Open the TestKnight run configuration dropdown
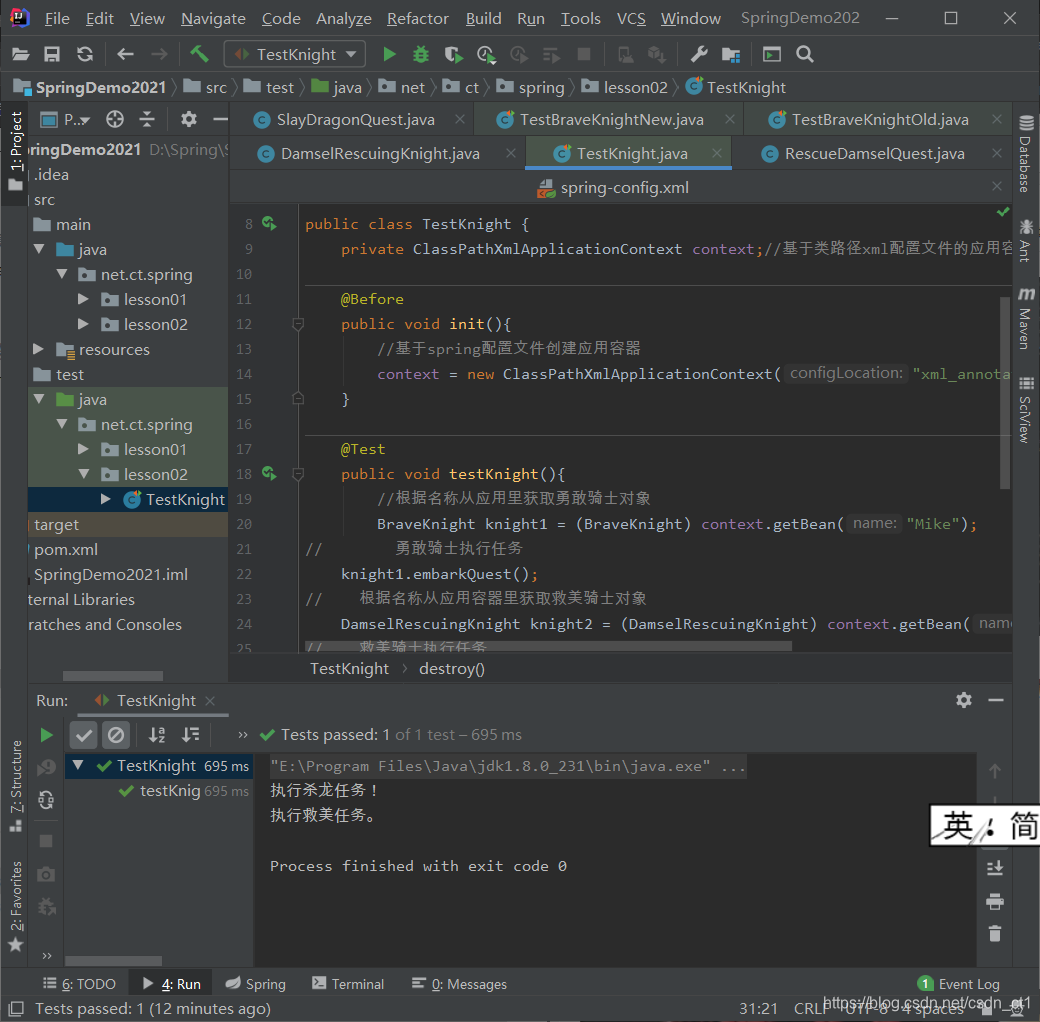 [x=295, y=54]
